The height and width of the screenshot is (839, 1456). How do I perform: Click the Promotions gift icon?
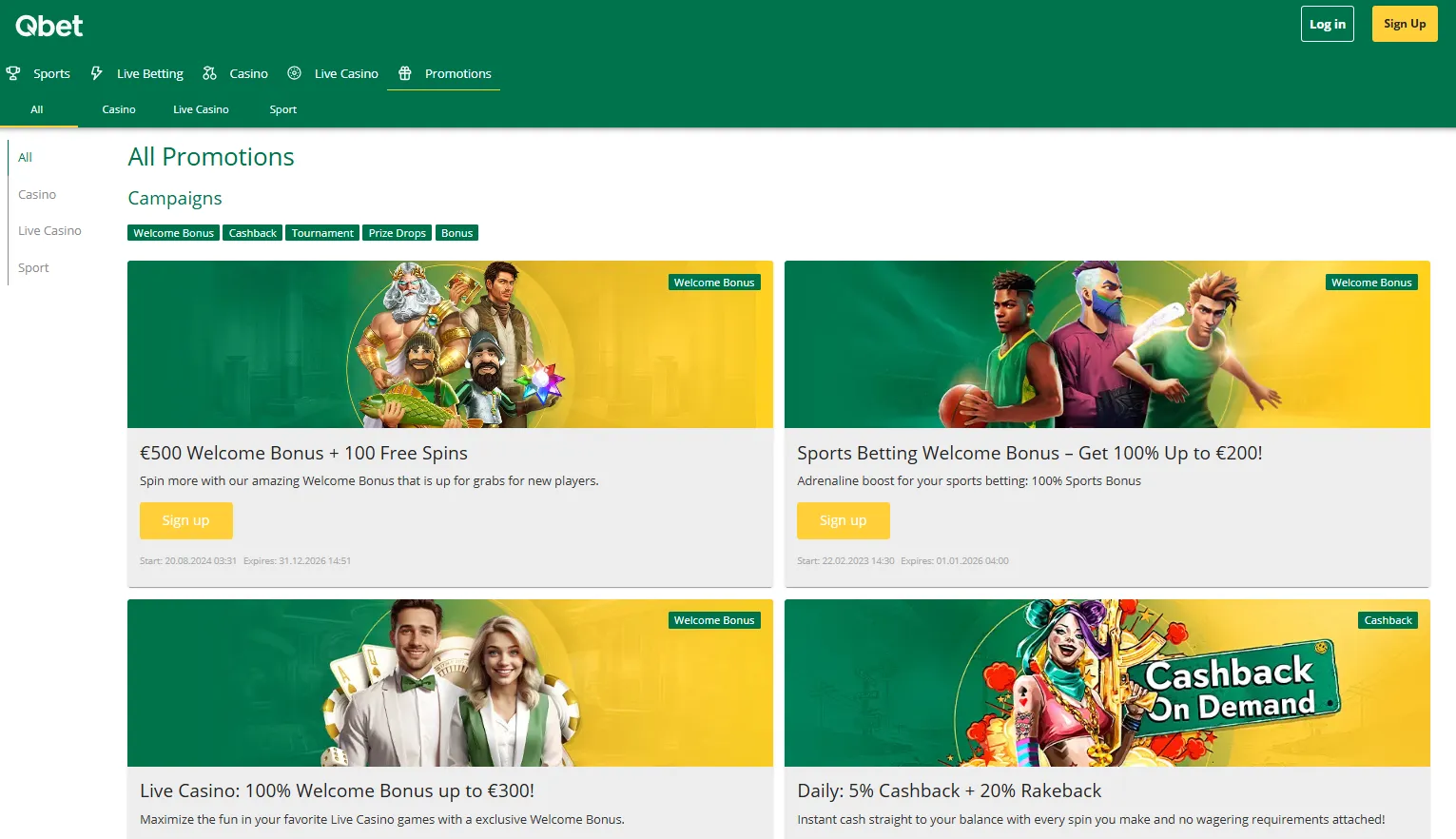(405, 73)
